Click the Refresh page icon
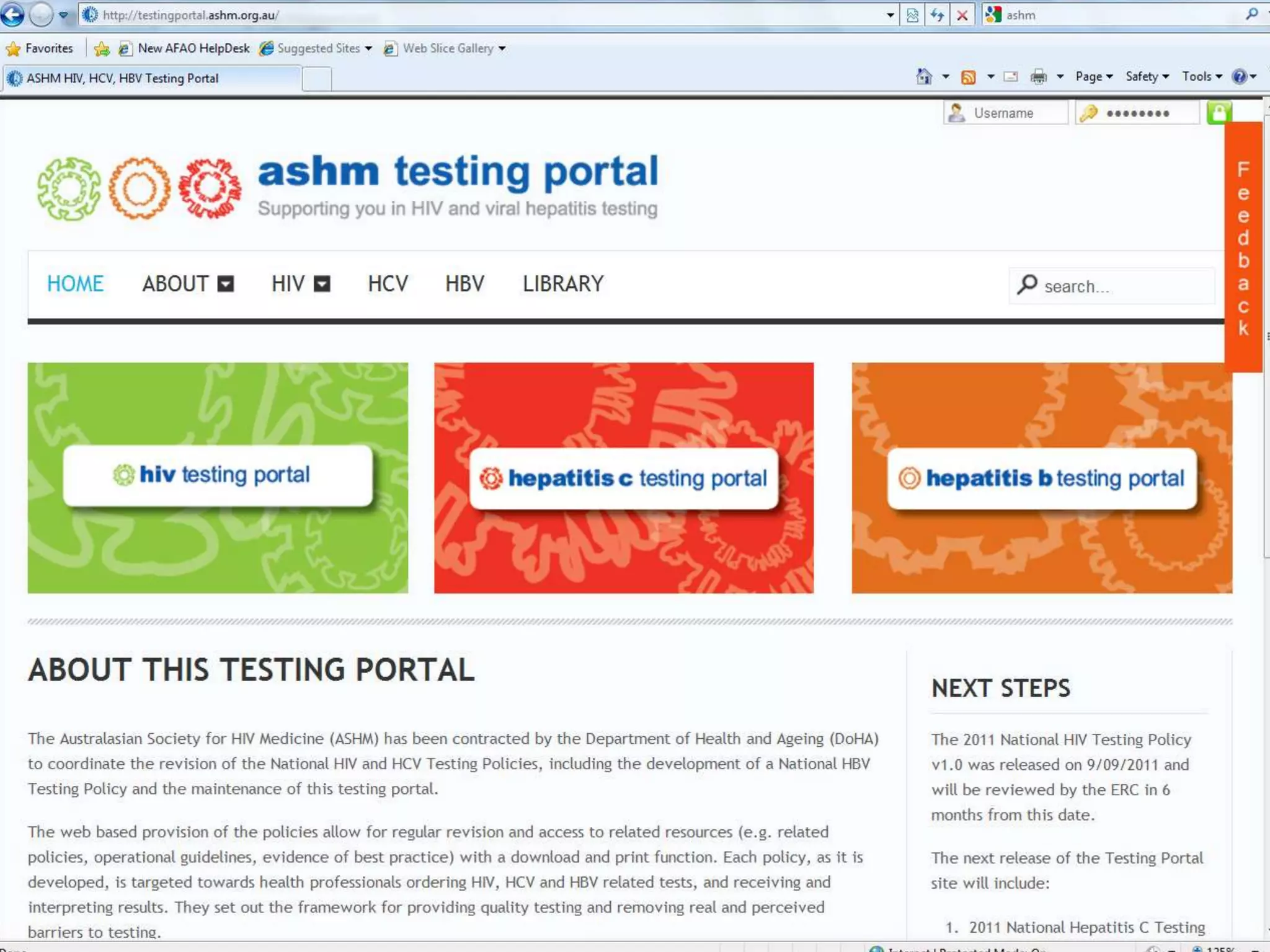Image resolution: width=1270 pixels, height=952 pixels. click(x=937, y=15)
